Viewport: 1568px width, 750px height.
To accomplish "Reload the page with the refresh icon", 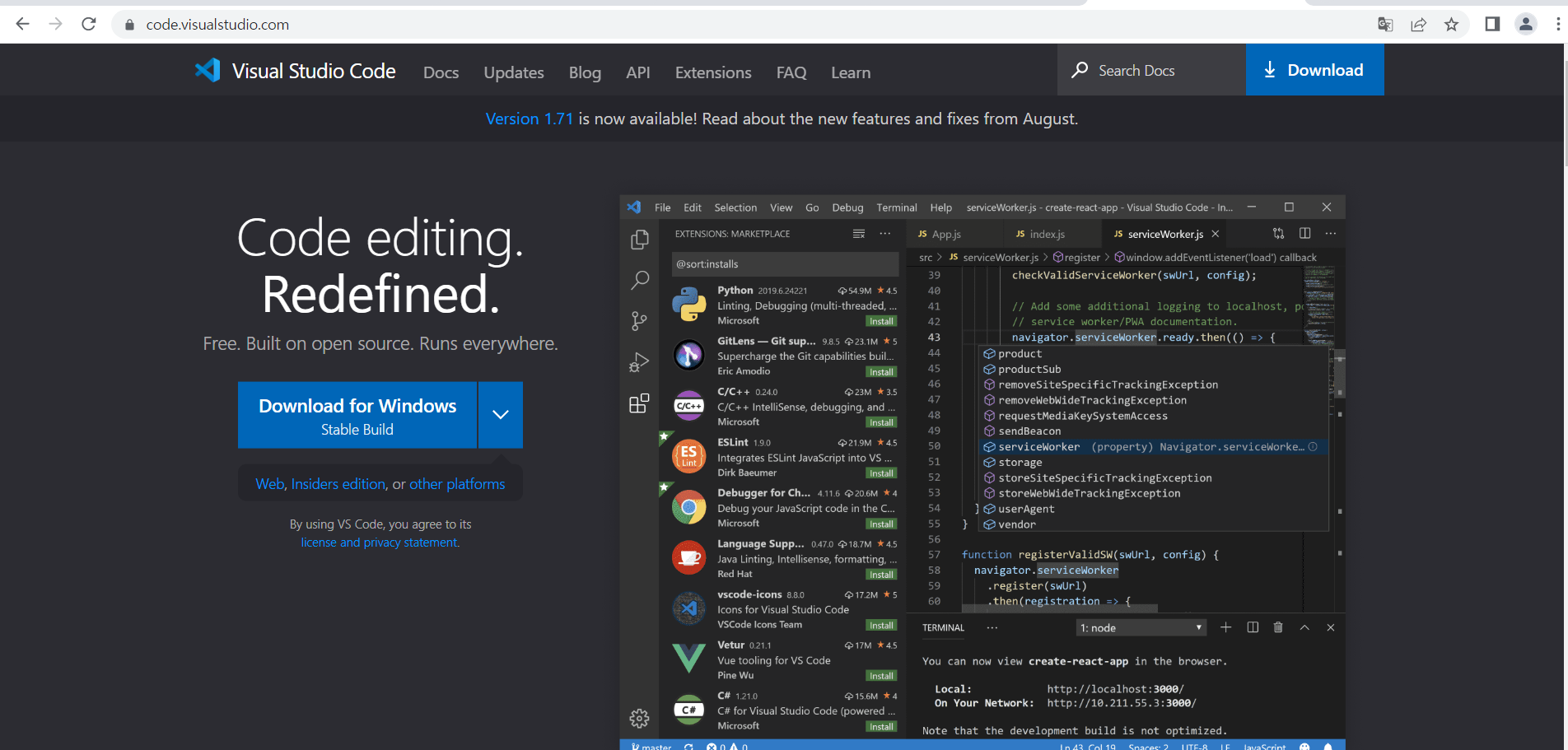I will click(x=89, y=24).
